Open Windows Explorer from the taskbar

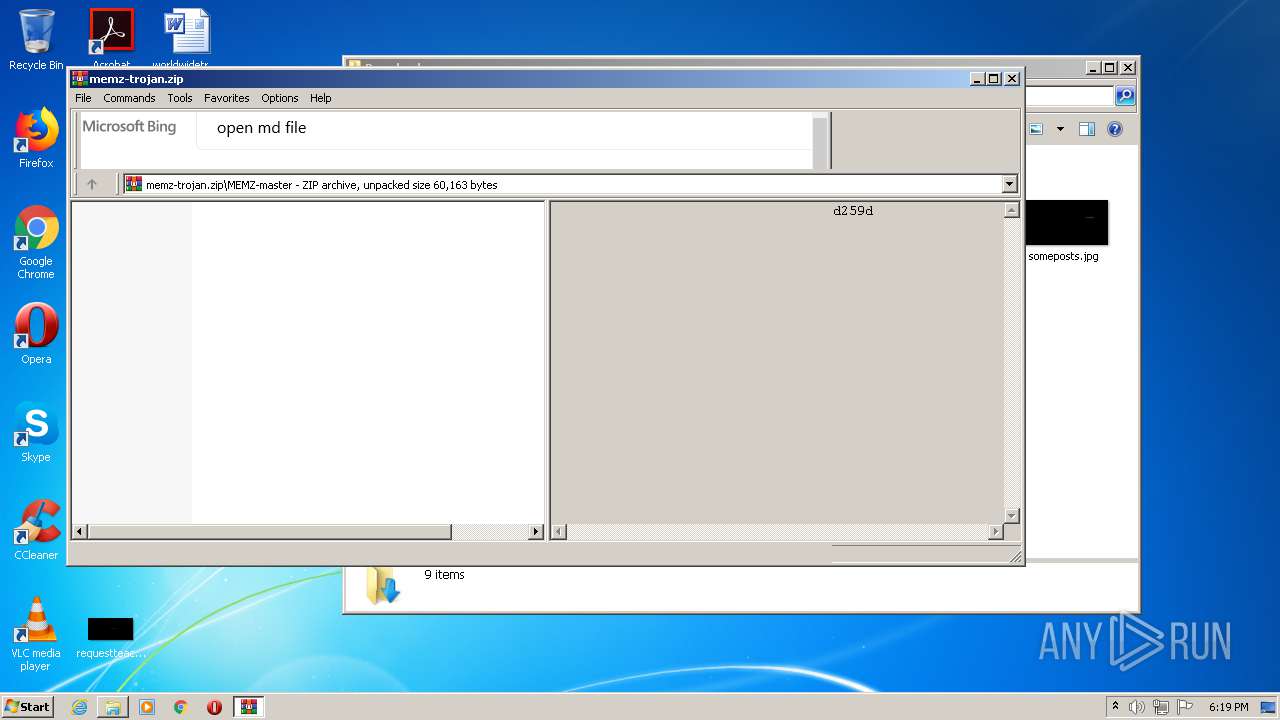tap(113, 707)
